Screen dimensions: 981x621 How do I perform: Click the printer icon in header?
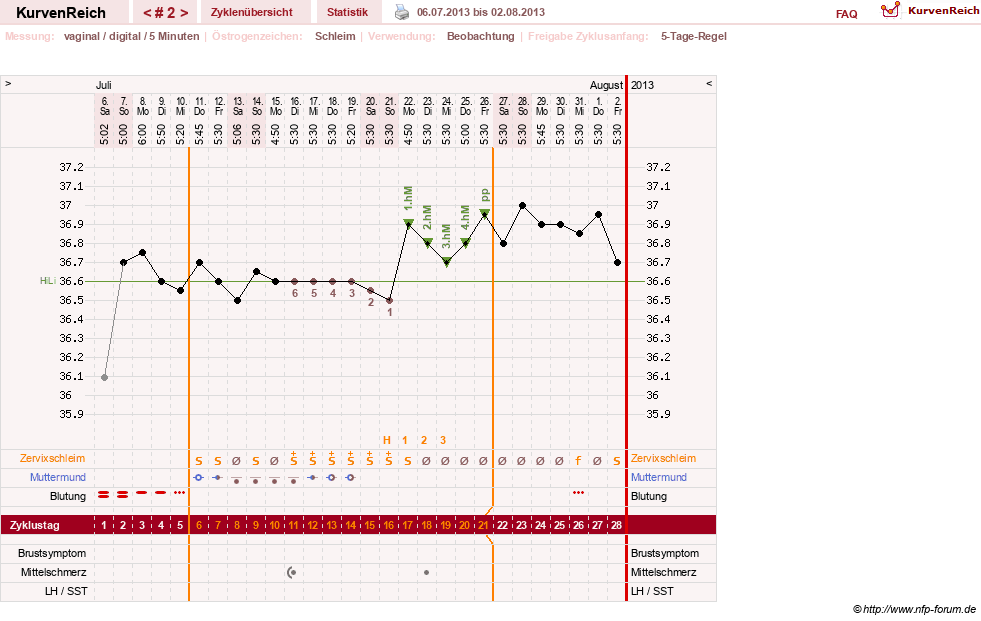[x=402, y=12]
